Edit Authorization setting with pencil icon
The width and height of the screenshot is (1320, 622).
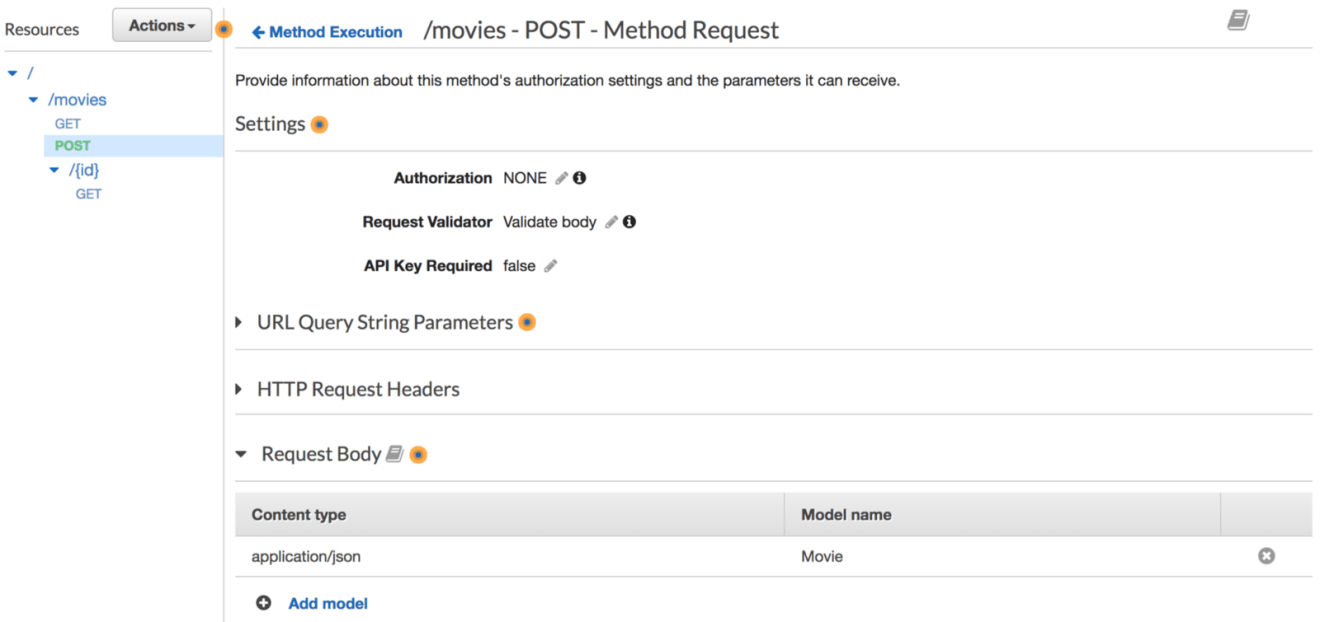coord(561,178)
